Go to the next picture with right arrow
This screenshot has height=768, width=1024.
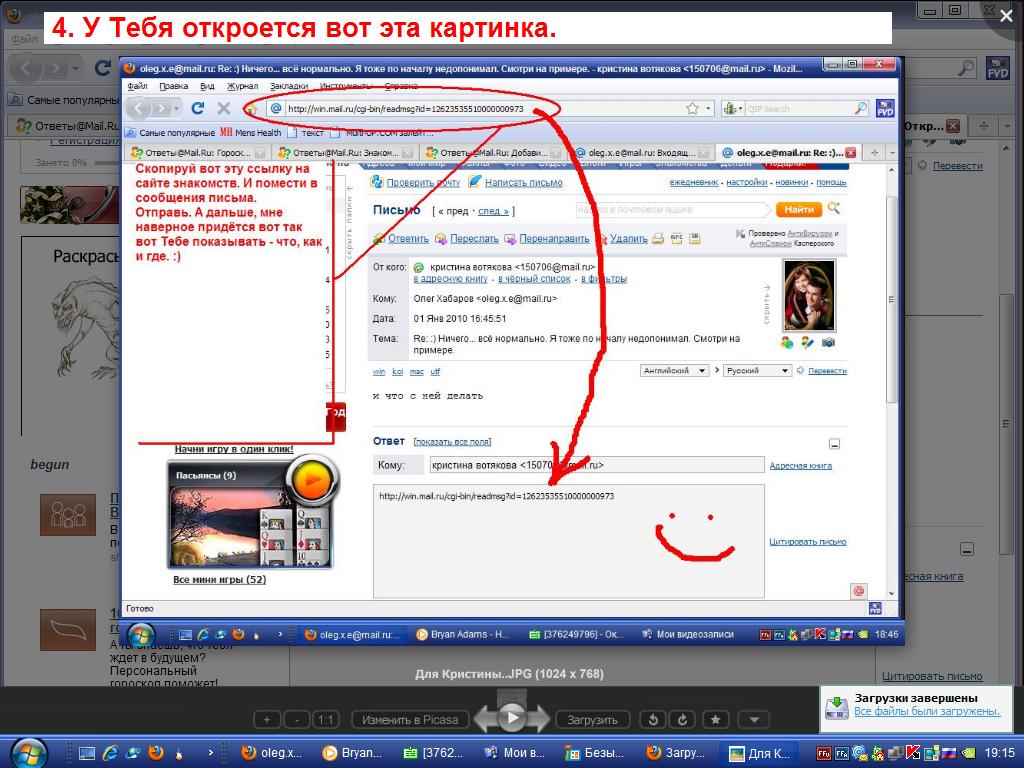click(539, 719)
